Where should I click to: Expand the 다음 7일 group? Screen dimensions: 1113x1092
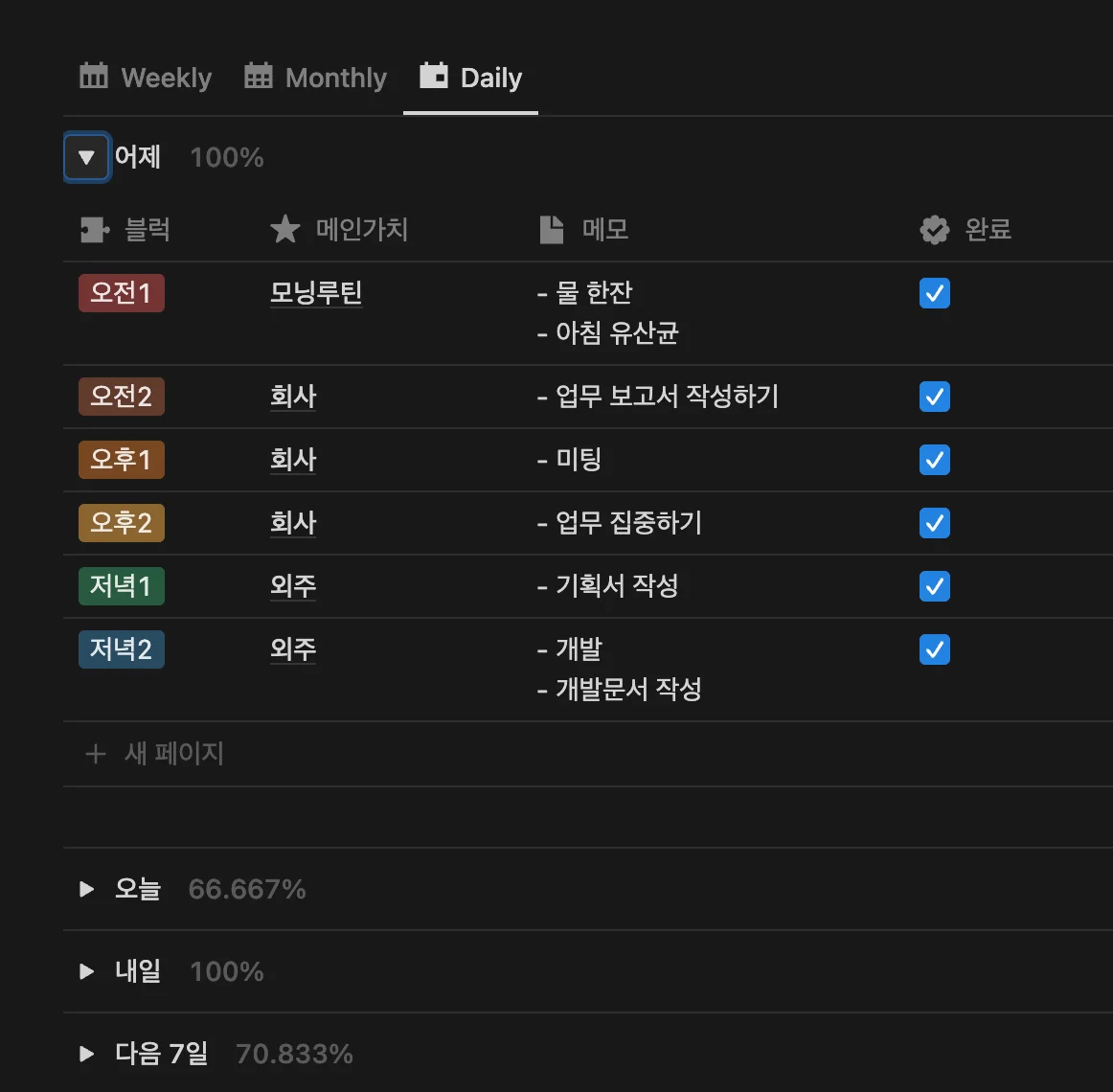[86, 1054]
